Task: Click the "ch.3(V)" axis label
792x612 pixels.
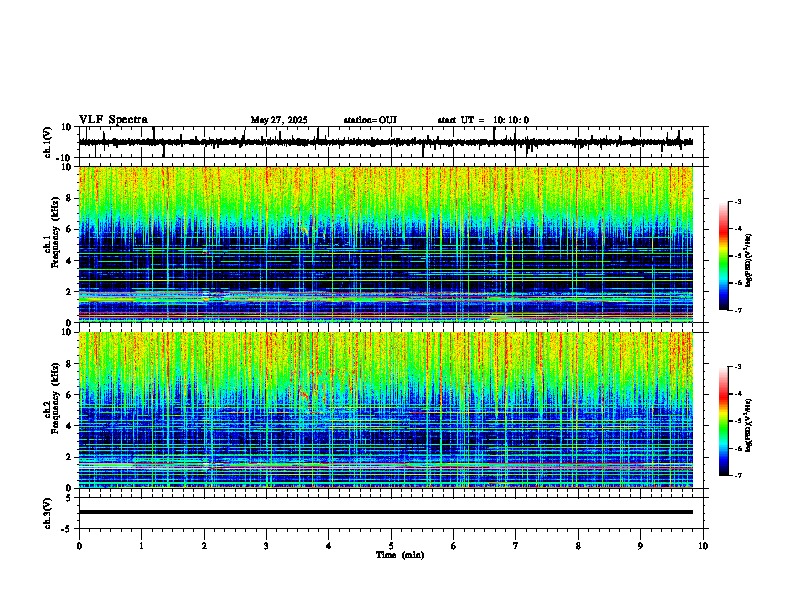Action: click(48, 514)
